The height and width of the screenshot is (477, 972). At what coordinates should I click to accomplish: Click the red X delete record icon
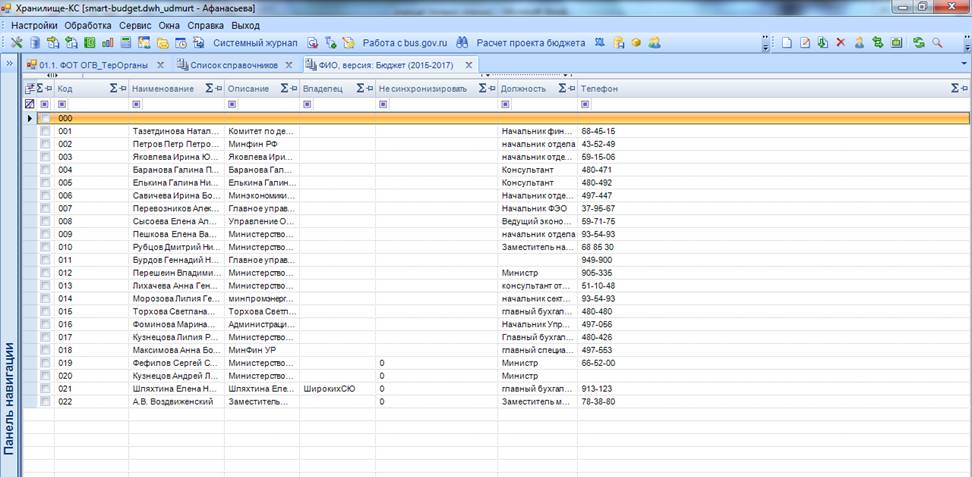click(840, 43)
